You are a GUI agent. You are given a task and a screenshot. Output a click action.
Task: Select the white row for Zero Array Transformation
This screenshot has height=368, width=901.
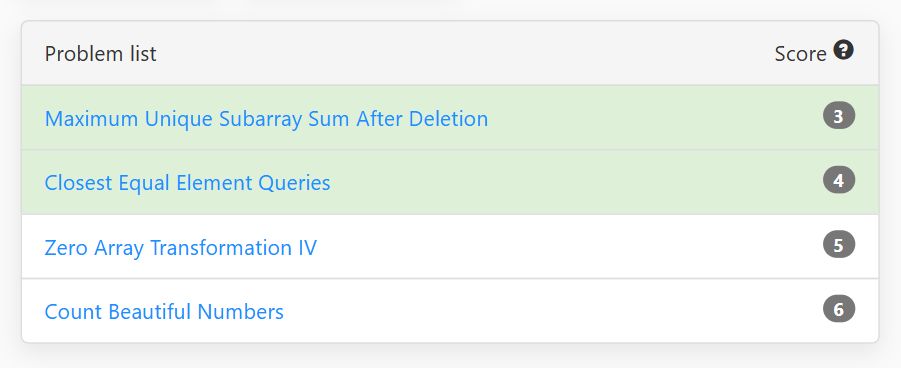click(x=450, y=247)
